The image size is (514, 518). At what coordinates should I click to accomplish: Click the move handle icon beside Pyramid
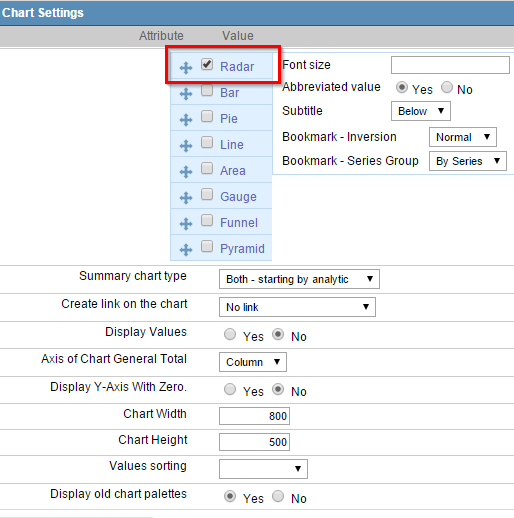point(186,250)
